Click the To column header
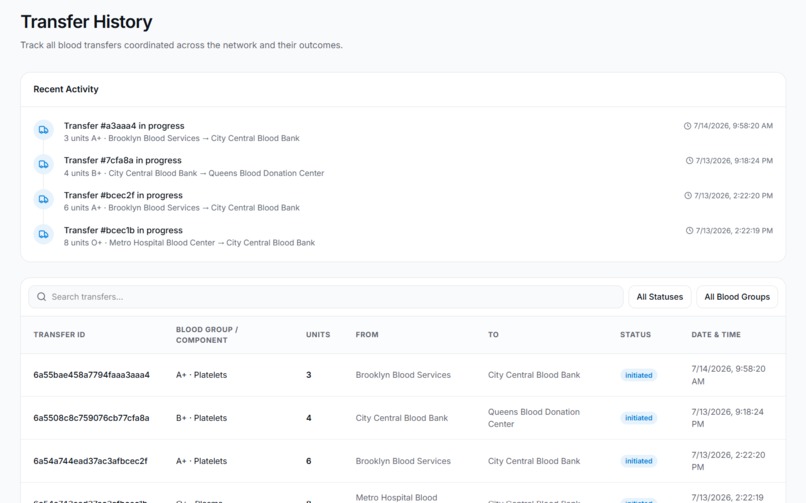Screen dimensions: 806x503 tap(493, 334)
